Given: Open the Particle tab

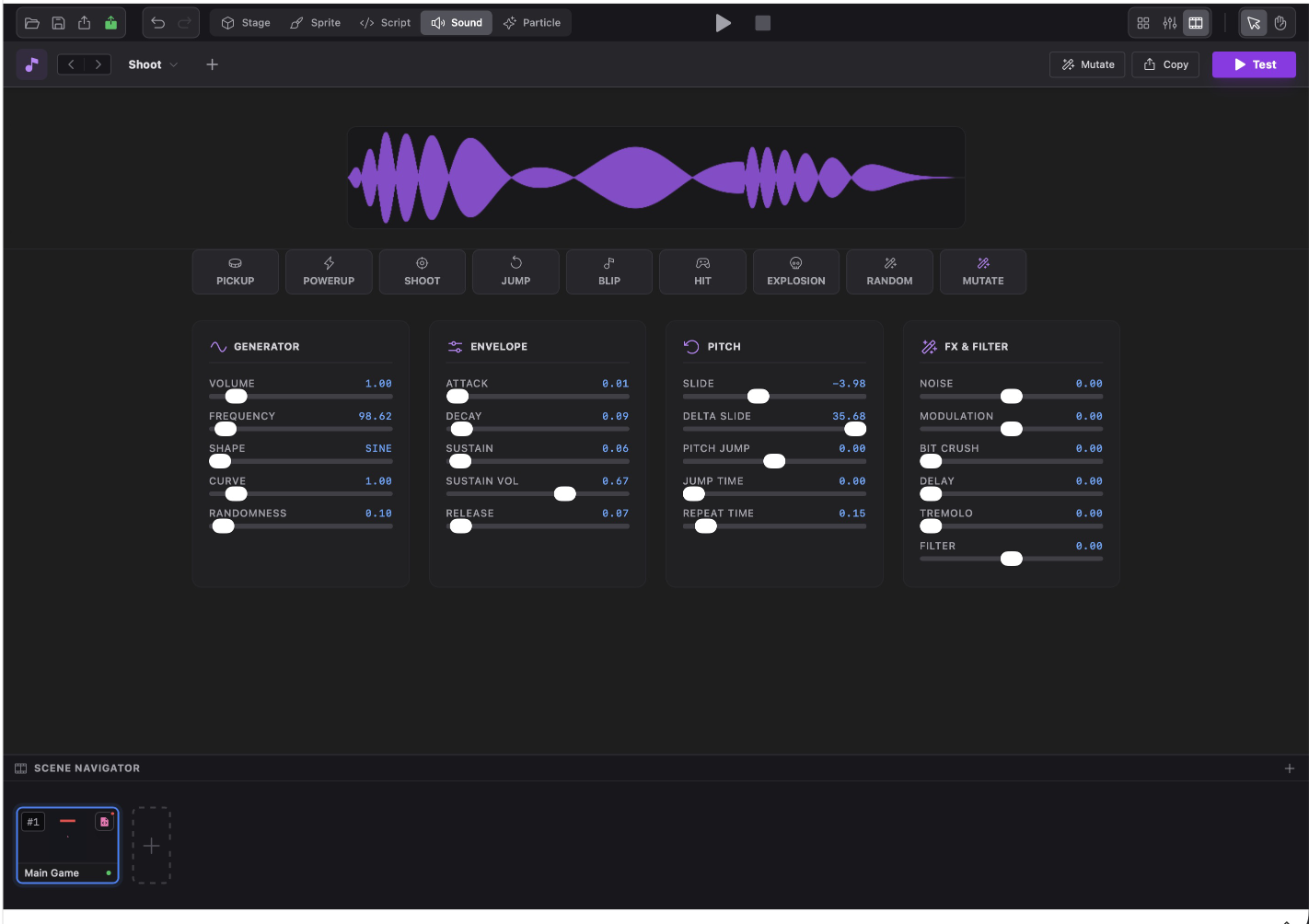Looking at the screenshot, I should pos(532,23).
